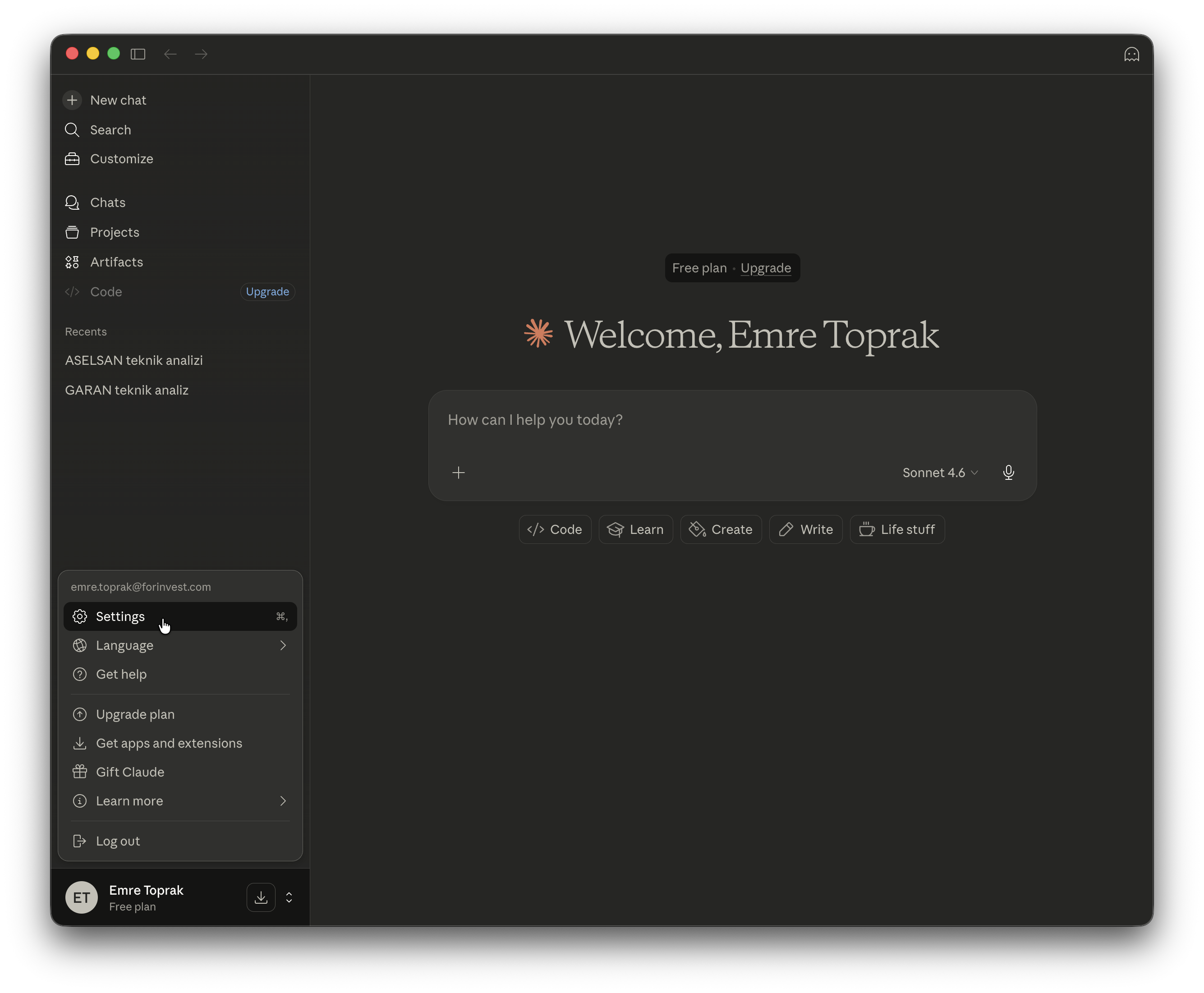Image resolution: width=1204 pixels, height=993 pixels.
Task: Open Settings from the account menu
Action: pos(179,616)
